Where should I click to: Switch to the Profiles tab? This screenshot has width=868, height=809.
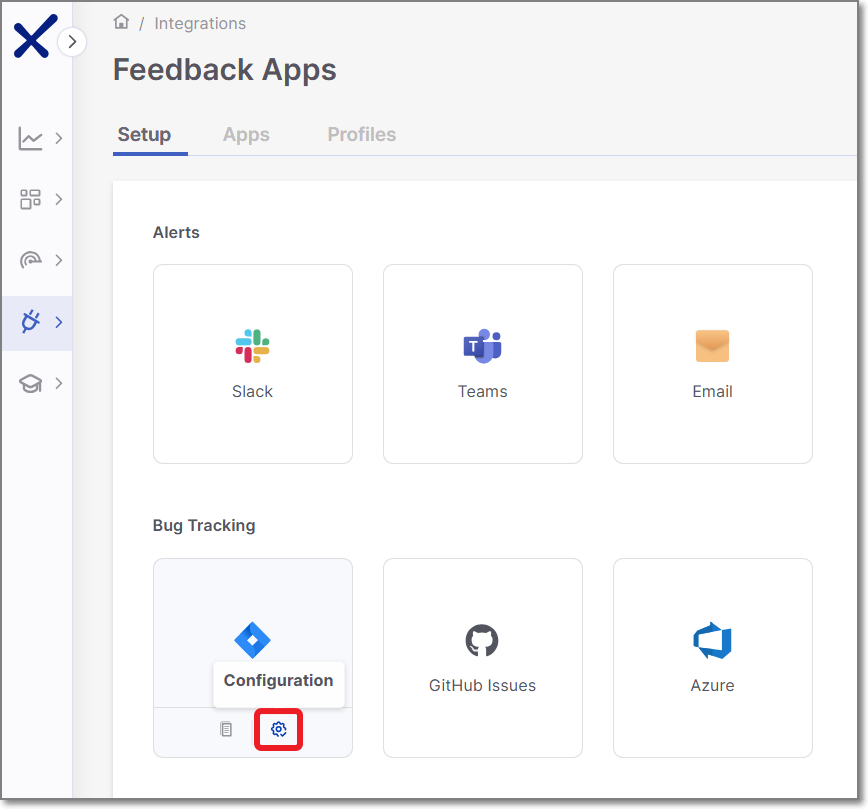click(361, 135)
